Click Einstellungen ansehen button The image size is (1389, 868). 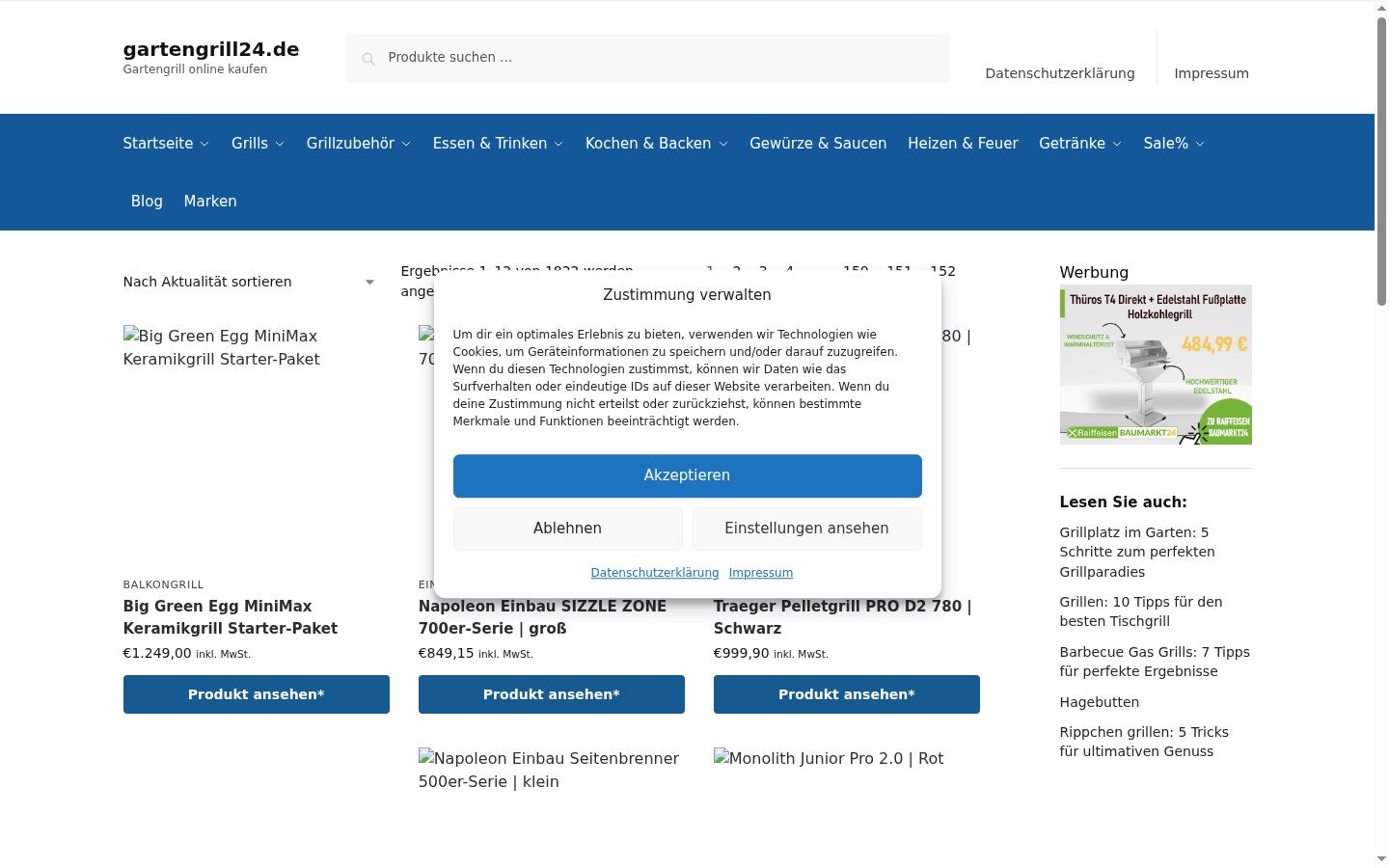807,529
